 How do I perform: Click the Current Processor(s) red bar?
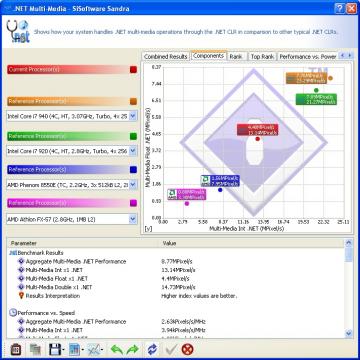68,69
